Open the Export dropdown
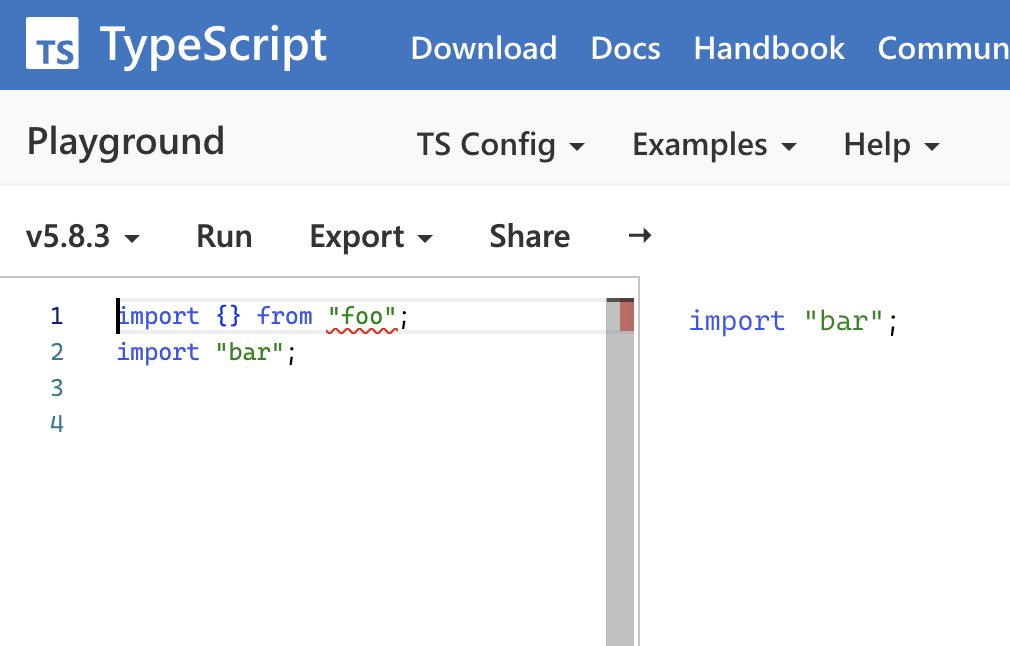The image size is (1010, 646). point(371,236)
